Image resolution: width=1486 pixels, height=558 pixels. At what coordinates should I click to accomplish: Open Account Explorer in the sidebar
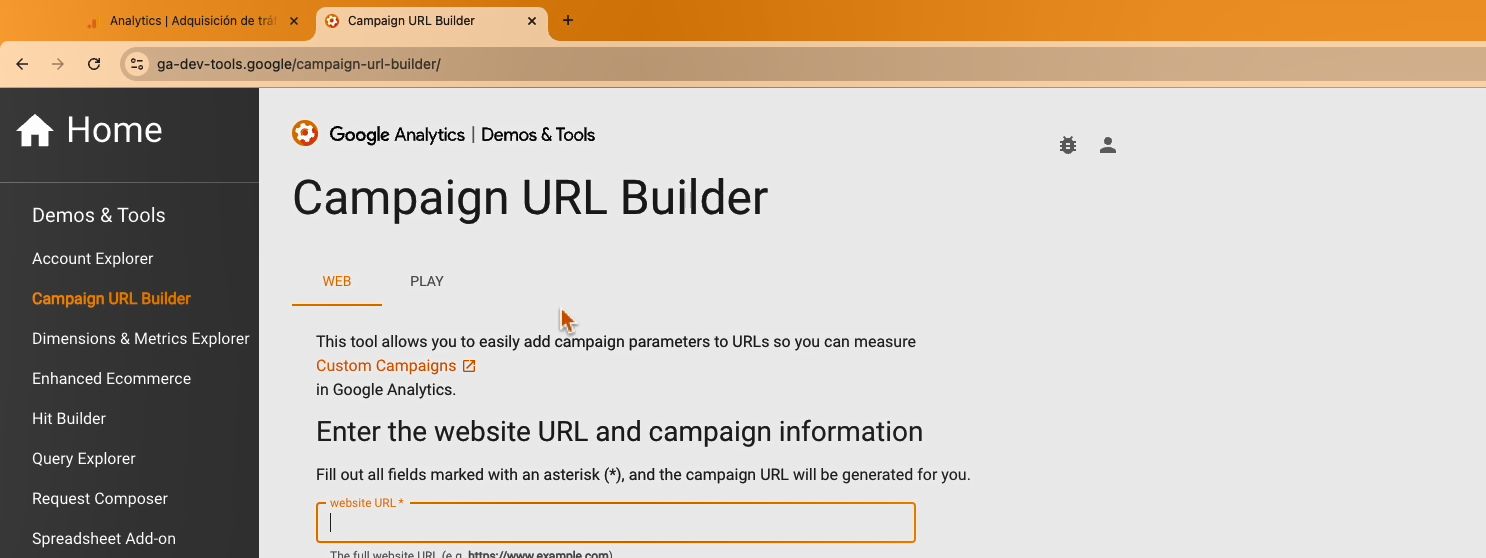93,258
